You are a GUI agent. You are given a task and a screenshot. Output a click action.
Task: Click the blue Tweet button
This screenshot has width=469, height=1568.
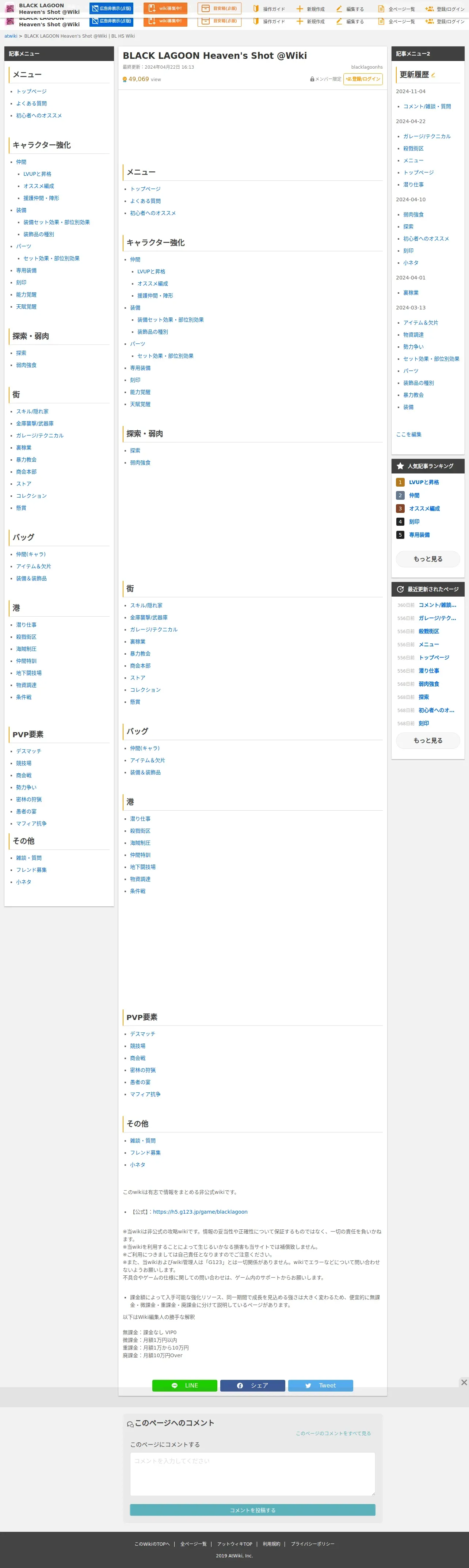pyautogui.click(x=321, y=1385)
